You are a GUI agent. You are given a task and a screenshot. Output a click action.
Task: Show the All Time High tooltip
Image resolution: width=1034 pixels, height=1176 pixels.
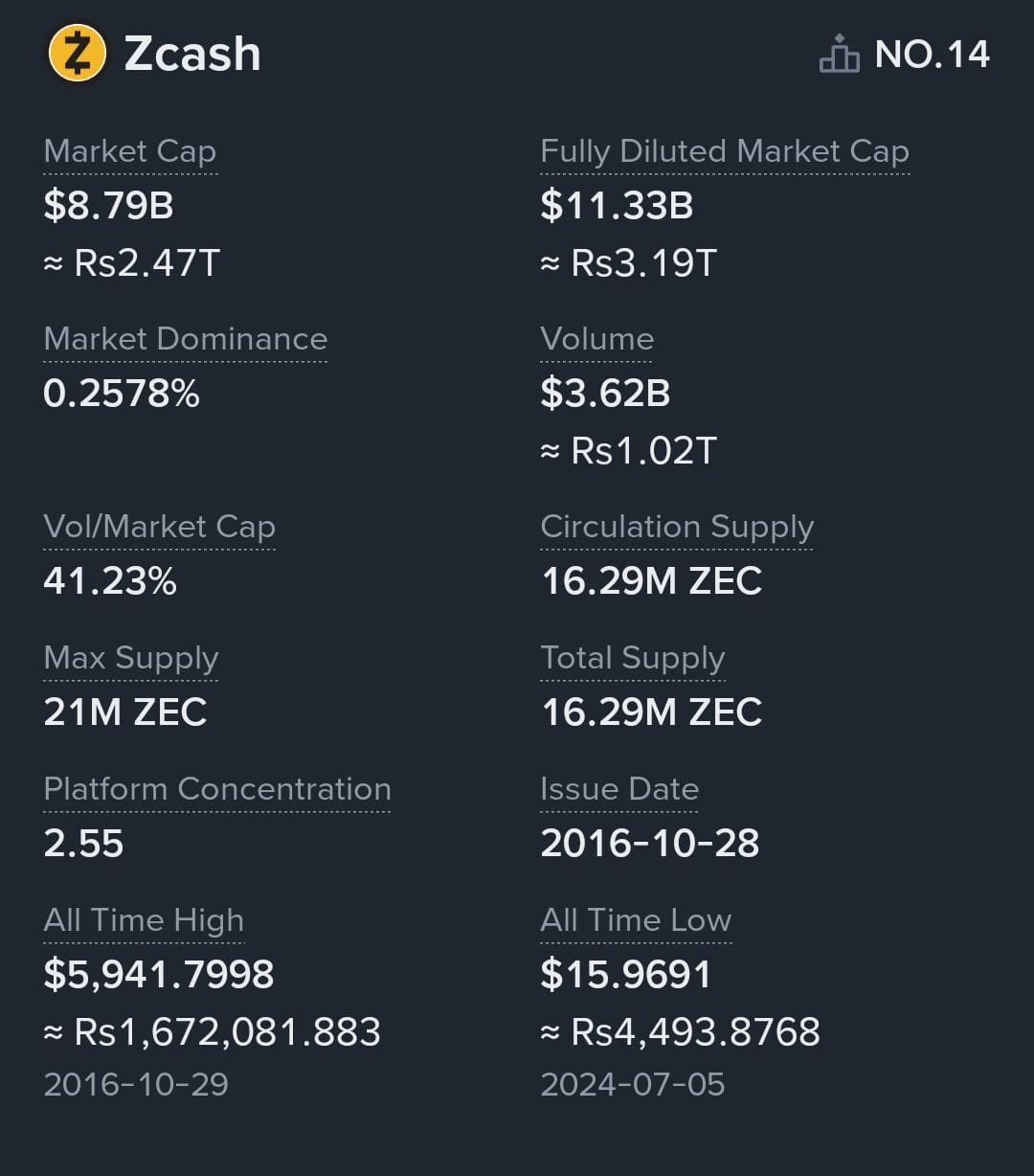point(144,920)
